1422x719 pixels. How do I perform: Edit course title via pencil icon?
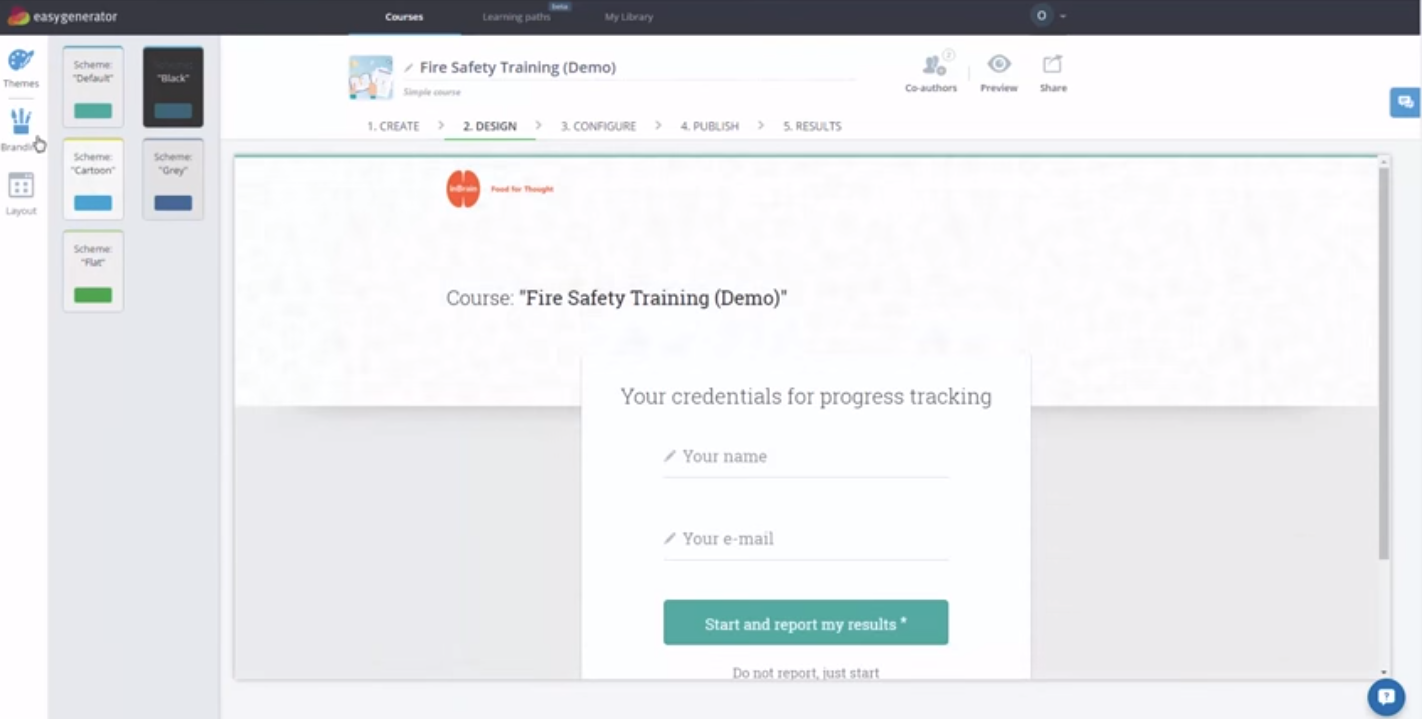(409, 68)
